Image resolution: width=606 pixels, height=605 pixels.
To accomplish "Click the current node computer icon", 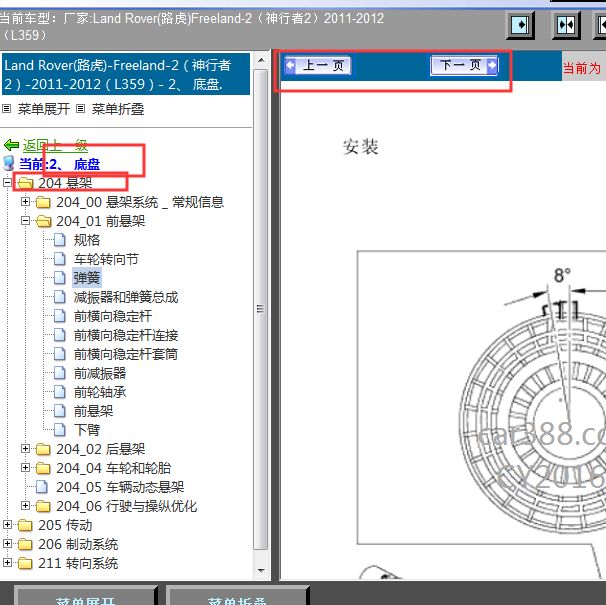I will point(9,164).
